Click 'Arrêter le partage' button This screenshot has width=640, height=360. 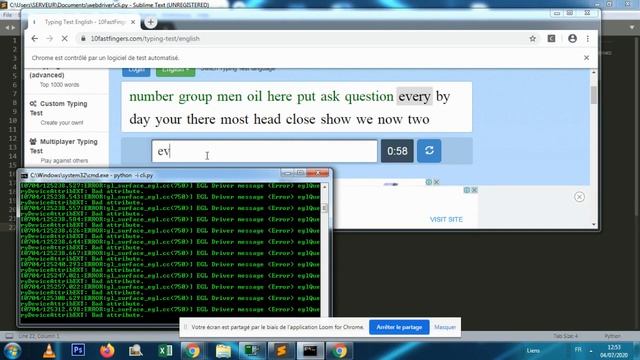[x=399, y=327]
